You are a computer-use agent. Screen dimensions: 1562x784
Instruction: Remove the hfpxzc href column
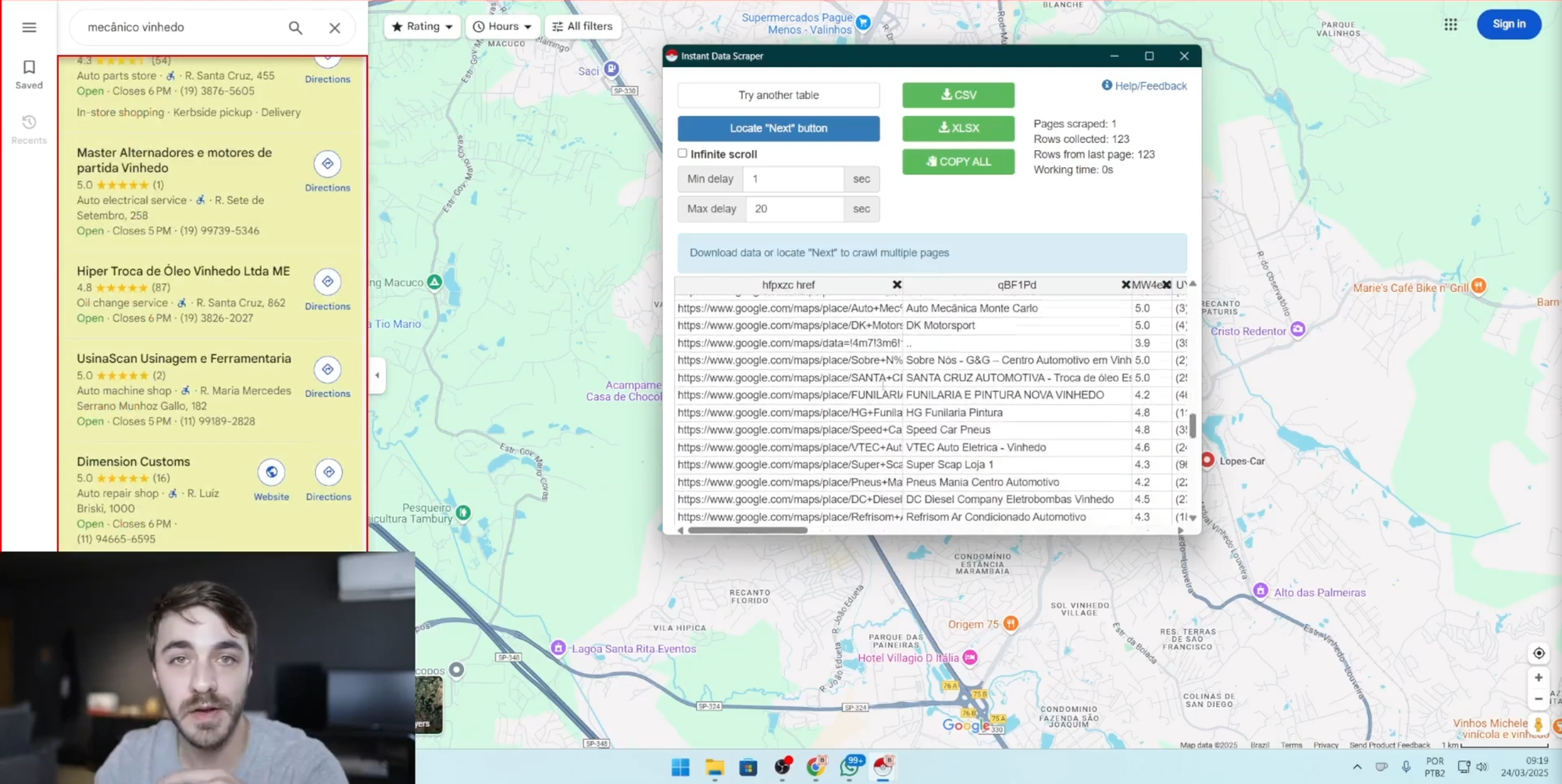(x=897, y=285)
